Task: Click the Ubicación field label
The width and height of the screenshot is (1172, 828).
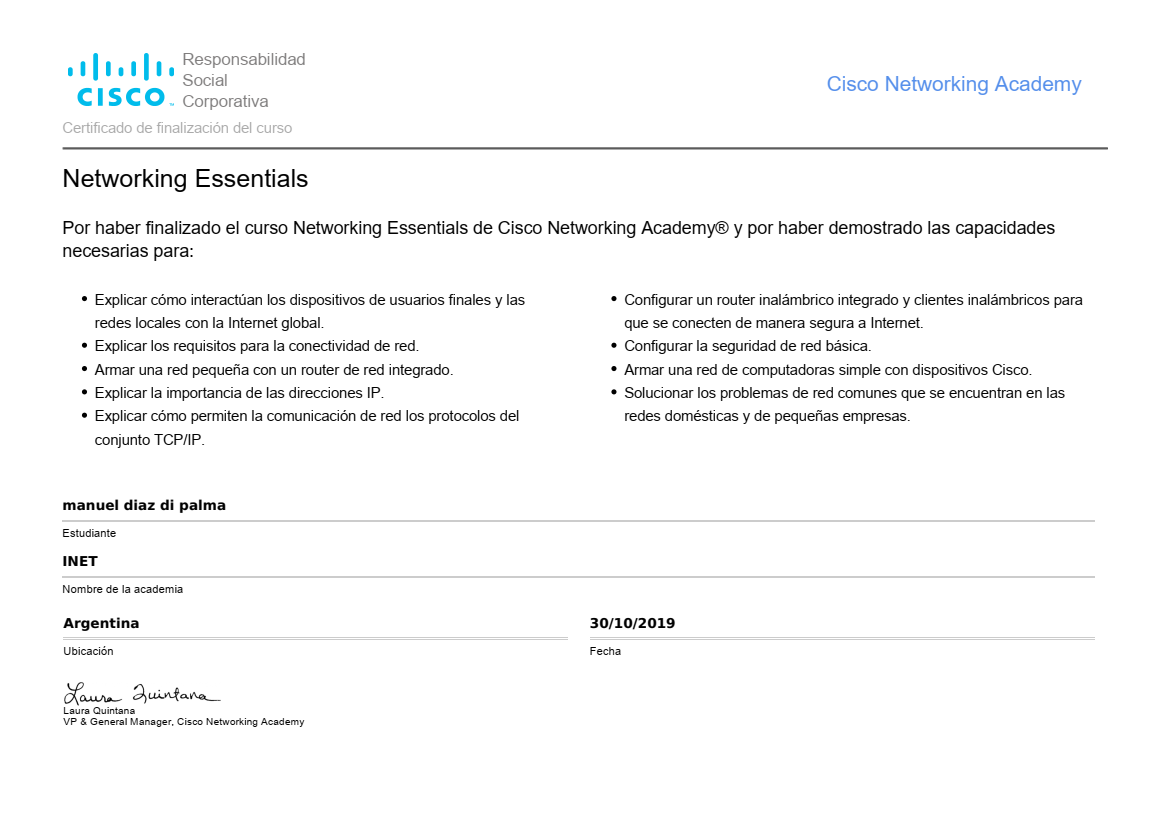Action: 88,651
